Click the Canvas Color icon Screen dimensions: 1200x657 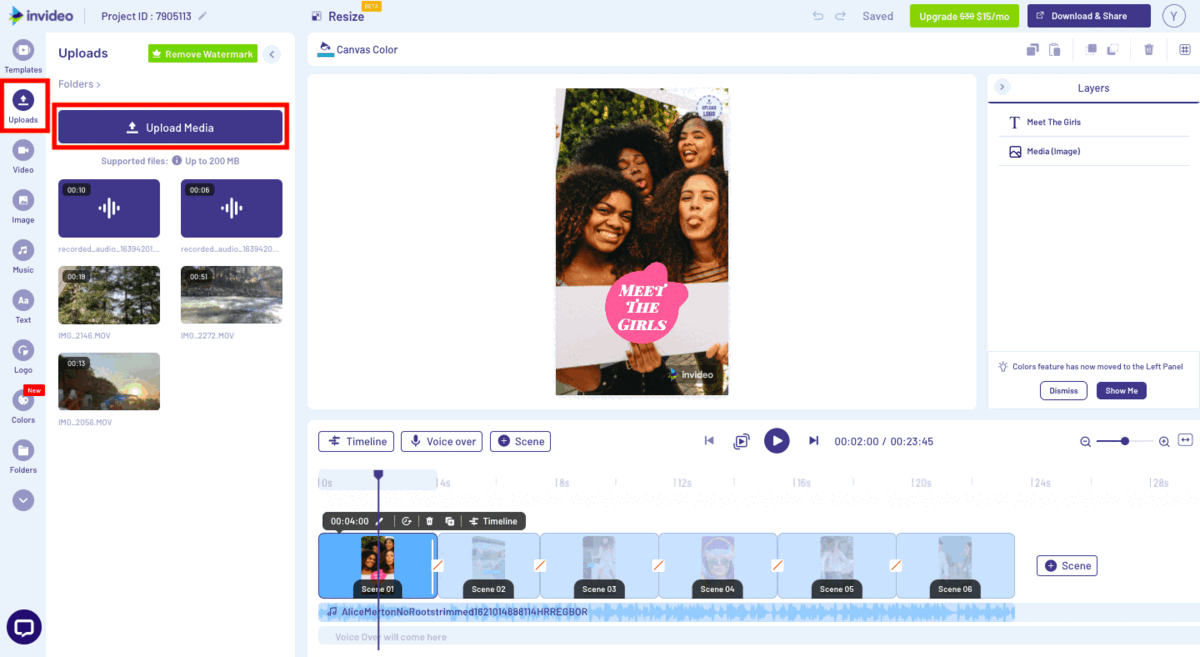(328, 48)
